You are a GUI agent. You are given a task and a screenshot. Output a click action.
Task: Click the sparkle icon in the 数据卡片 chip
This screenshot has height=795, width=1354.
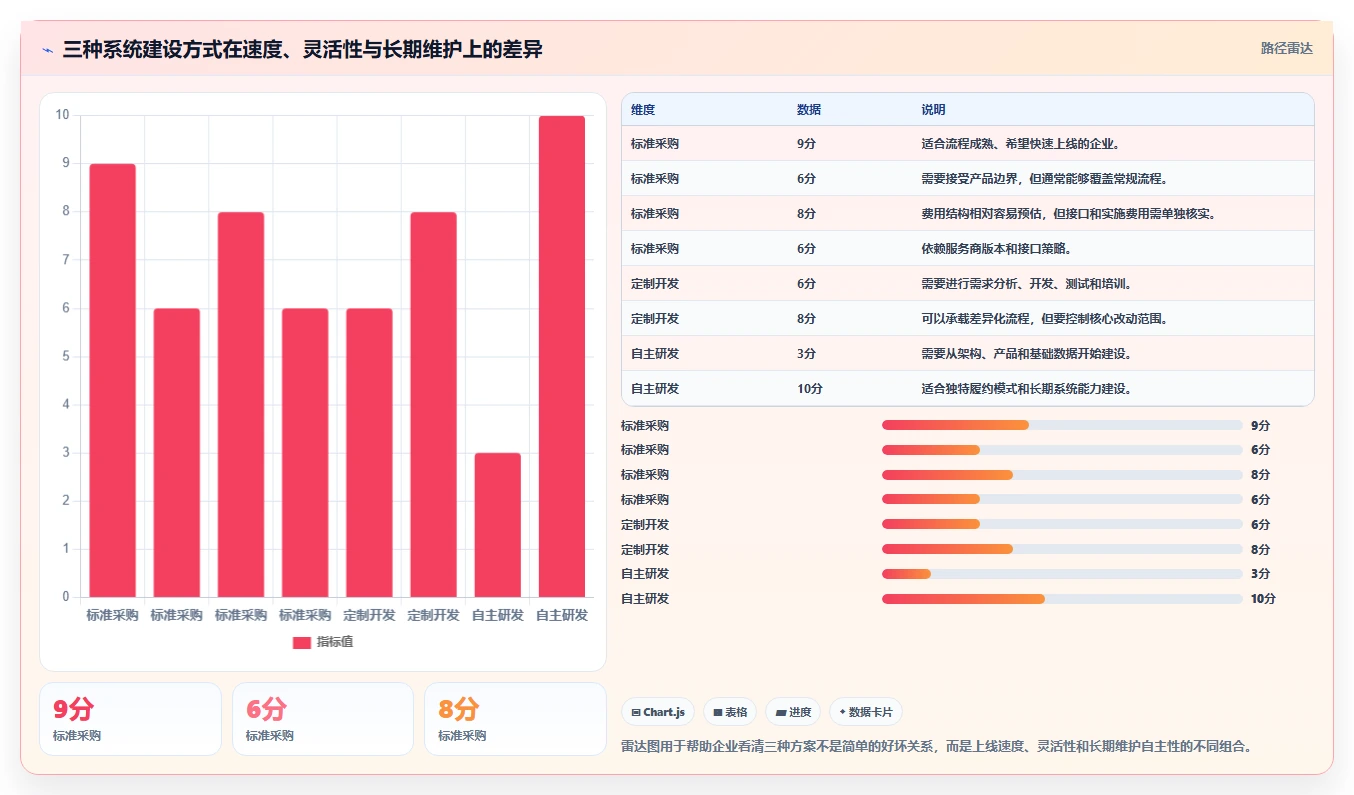843,713
